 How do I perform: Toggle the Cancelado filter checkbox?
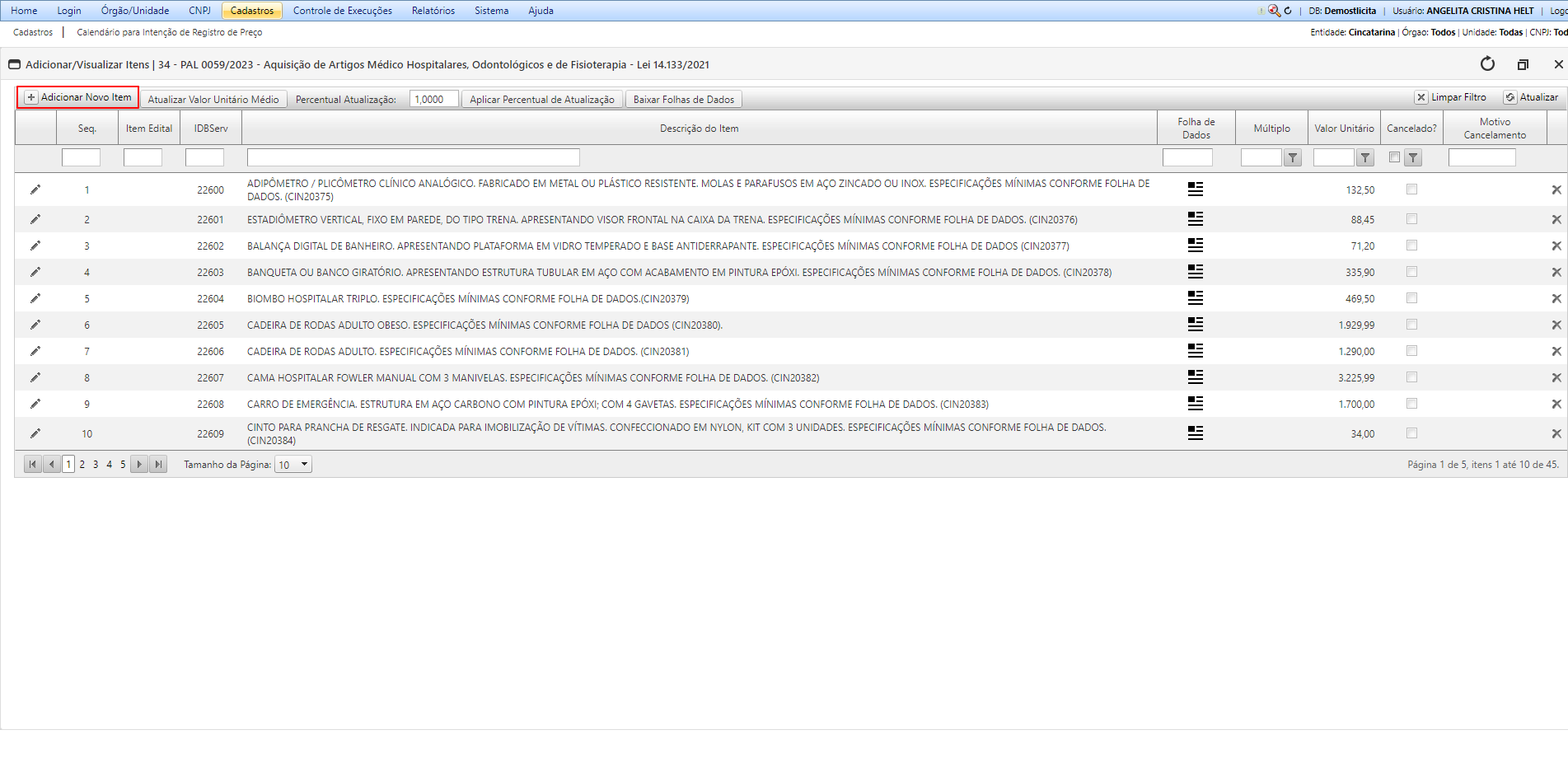coord(1394,157)
